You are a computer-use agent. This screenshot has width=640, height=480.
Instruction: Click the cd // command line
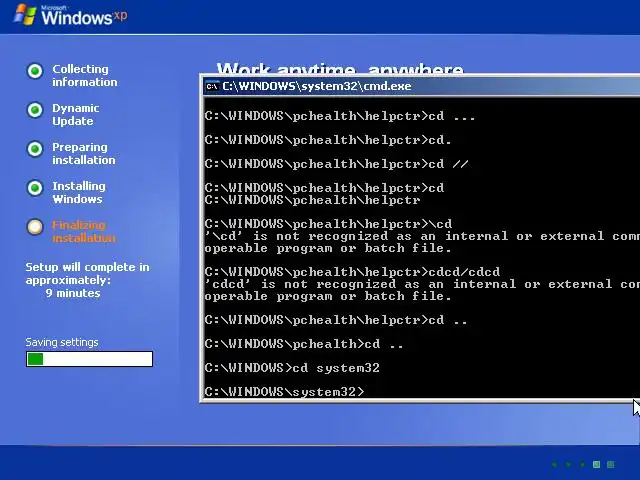coord(336,164)
